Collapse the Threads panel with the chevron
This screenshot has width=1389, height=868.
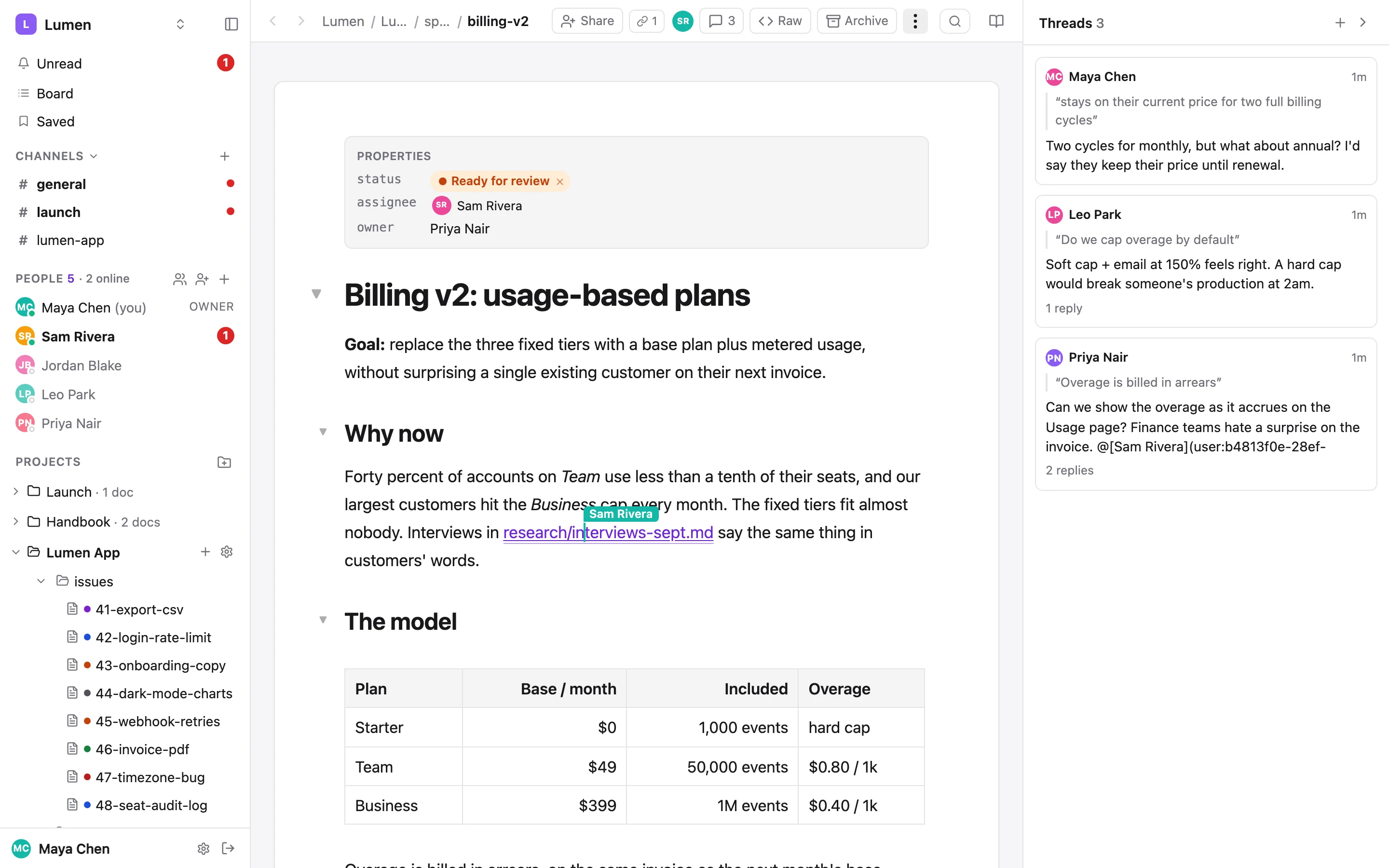1363,22
